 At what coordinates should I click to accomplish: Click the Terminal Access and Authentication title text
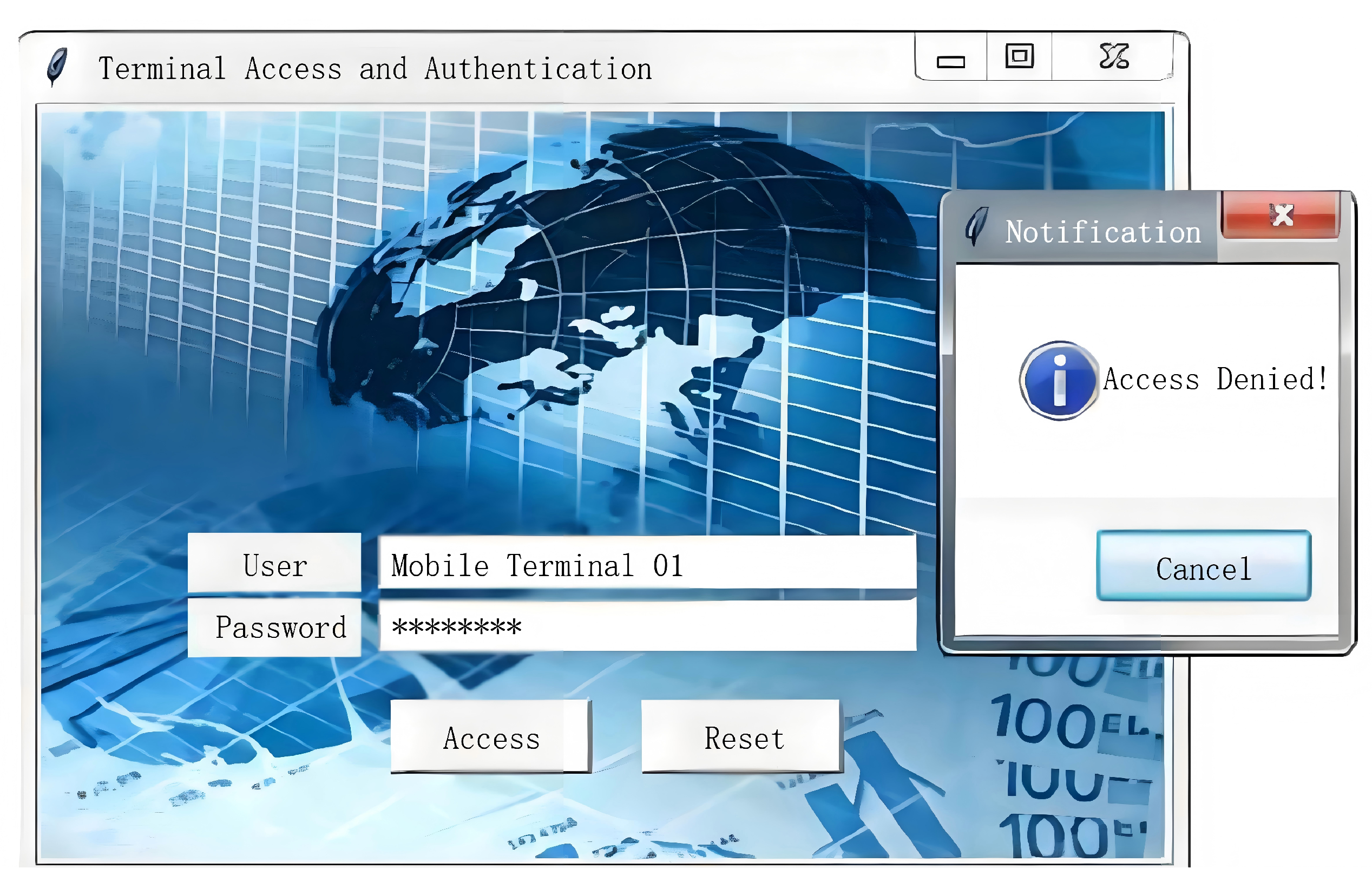click(375, 69)
